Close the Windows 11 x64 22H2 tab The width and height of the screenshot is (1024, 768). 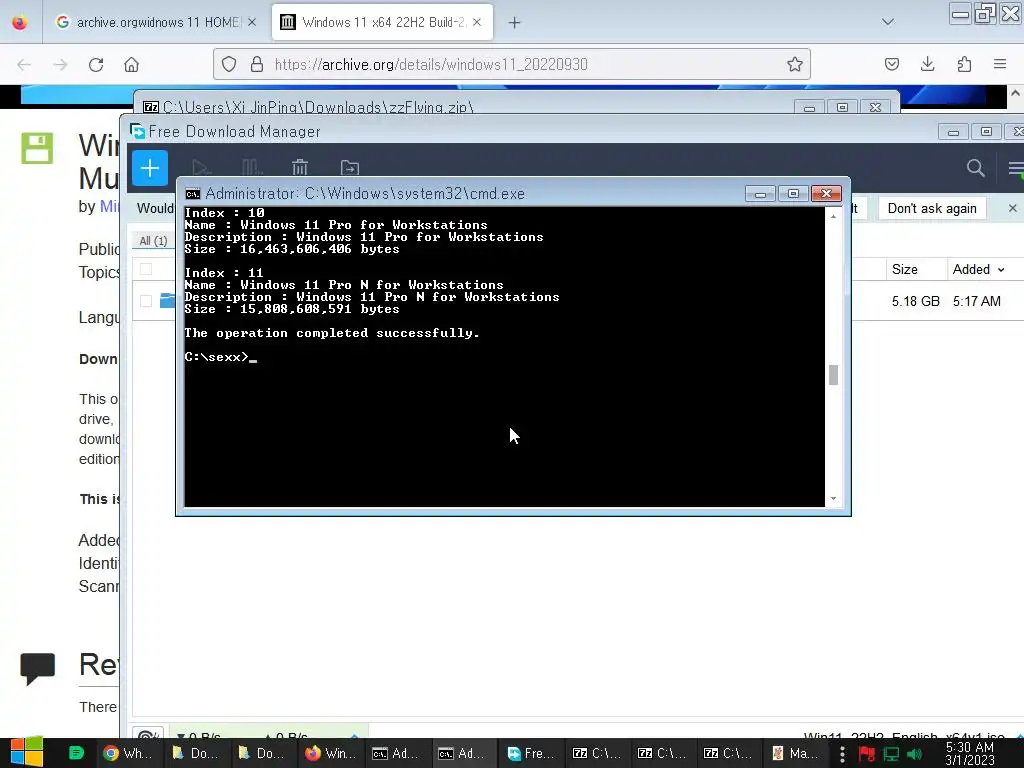coord(477,22)
